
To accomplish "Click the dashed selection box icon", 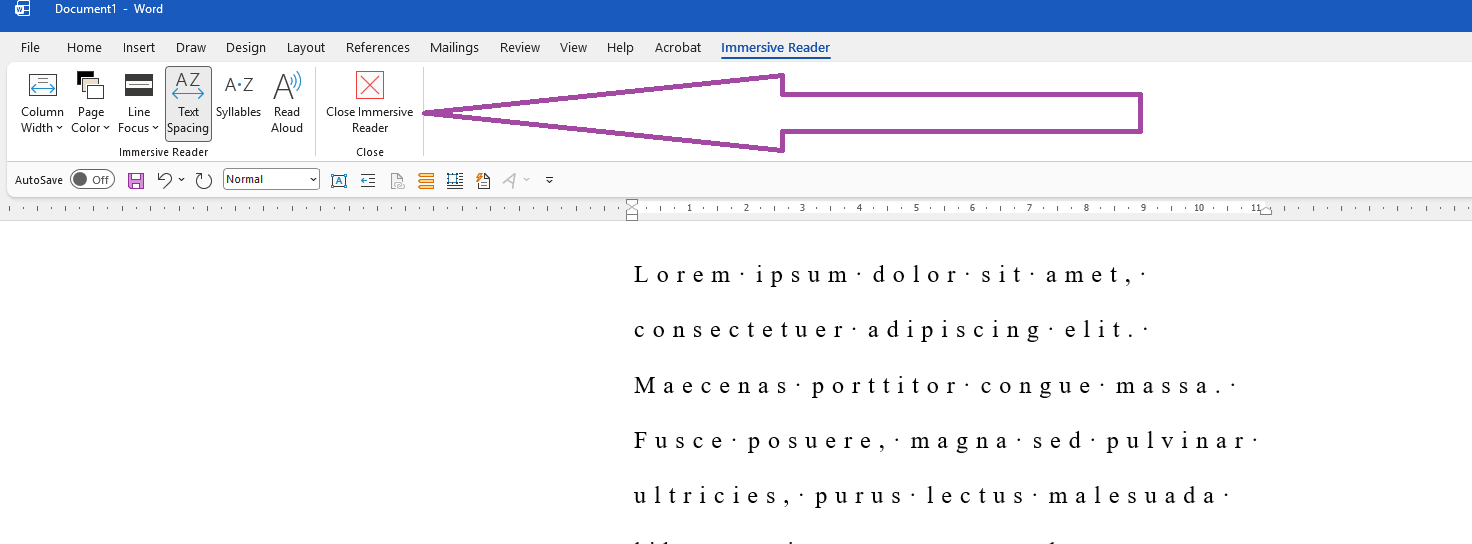I will pyautogui.click(x=455, y=180).
